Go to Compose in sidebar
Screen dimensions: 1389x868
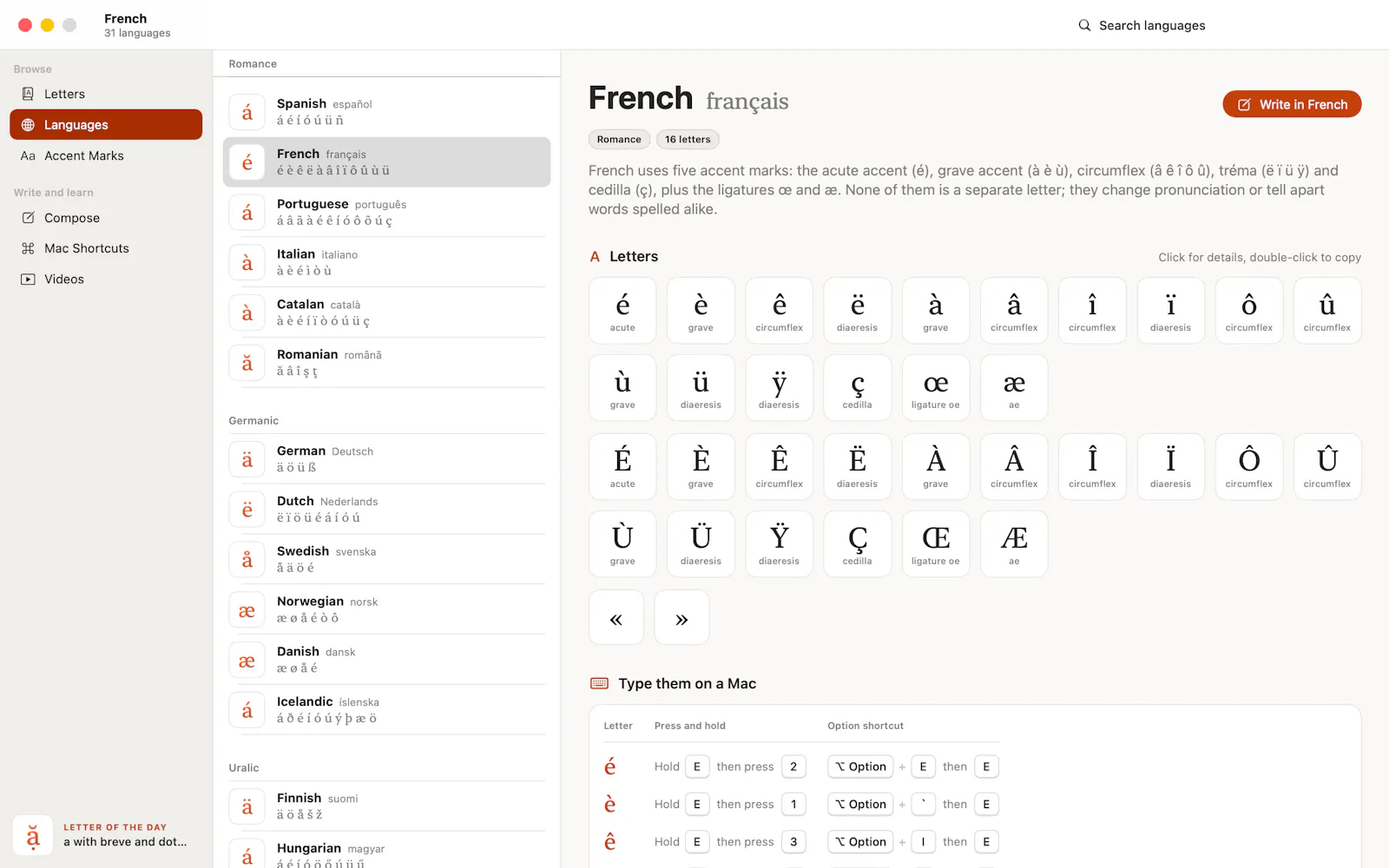pos(106,218)
